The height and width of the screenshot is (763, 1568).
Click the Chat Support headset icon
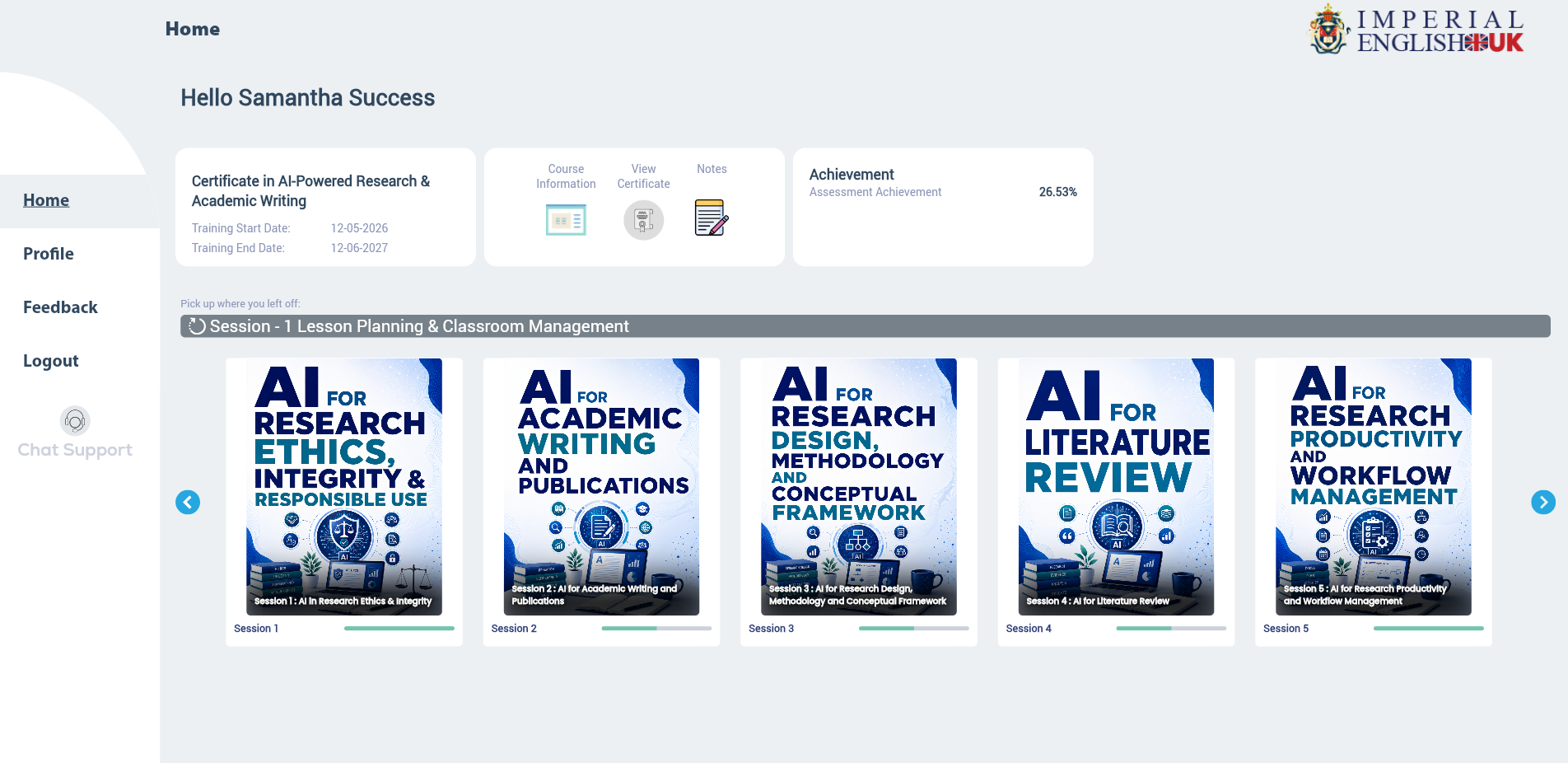[x=75, y=421]
